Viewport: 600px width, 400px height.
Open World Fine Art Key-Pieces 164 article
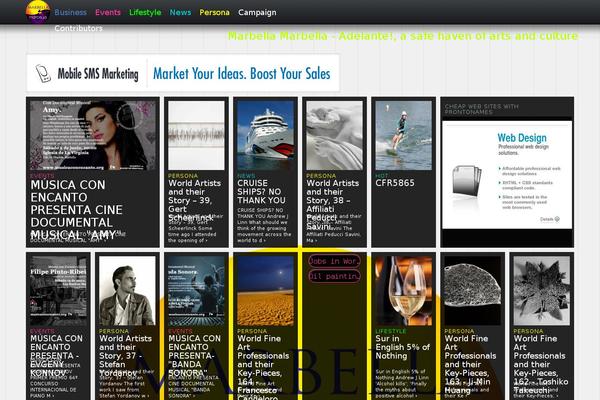[x=263, y=367]
